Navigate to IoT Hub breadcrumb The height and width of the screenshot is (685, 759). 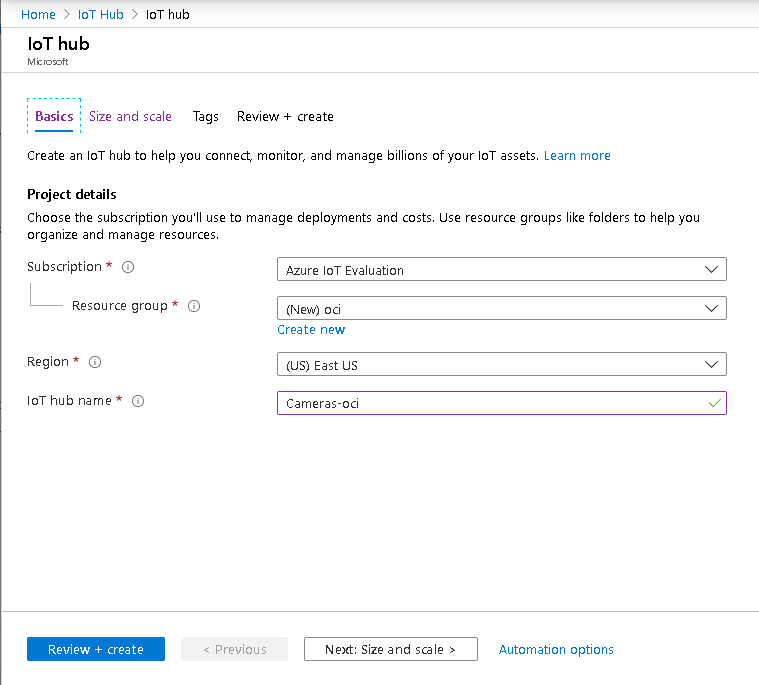[x=101, y=15]
